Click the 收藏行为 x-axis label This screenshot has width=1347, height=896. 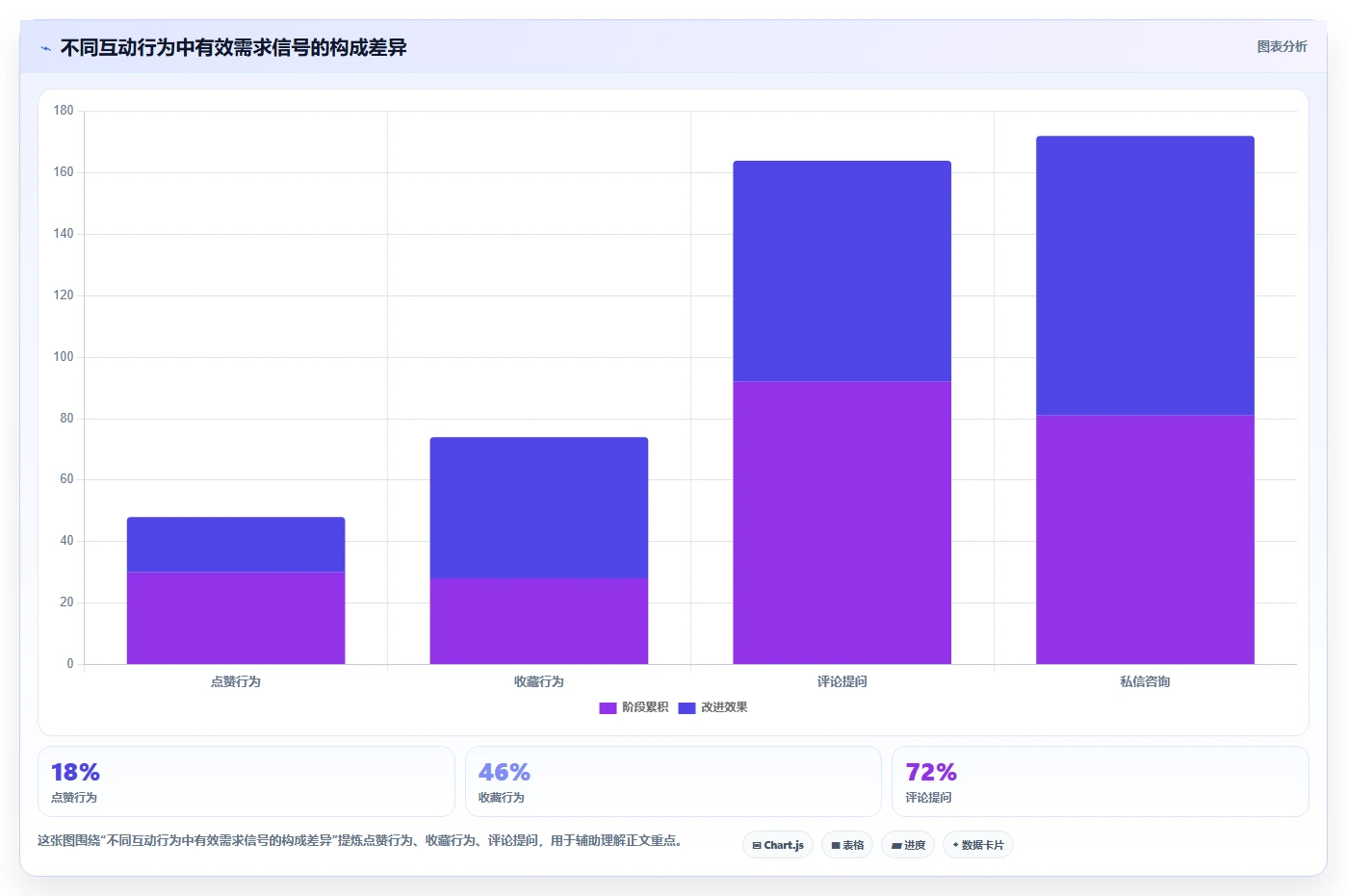click(x=539, y=681)
